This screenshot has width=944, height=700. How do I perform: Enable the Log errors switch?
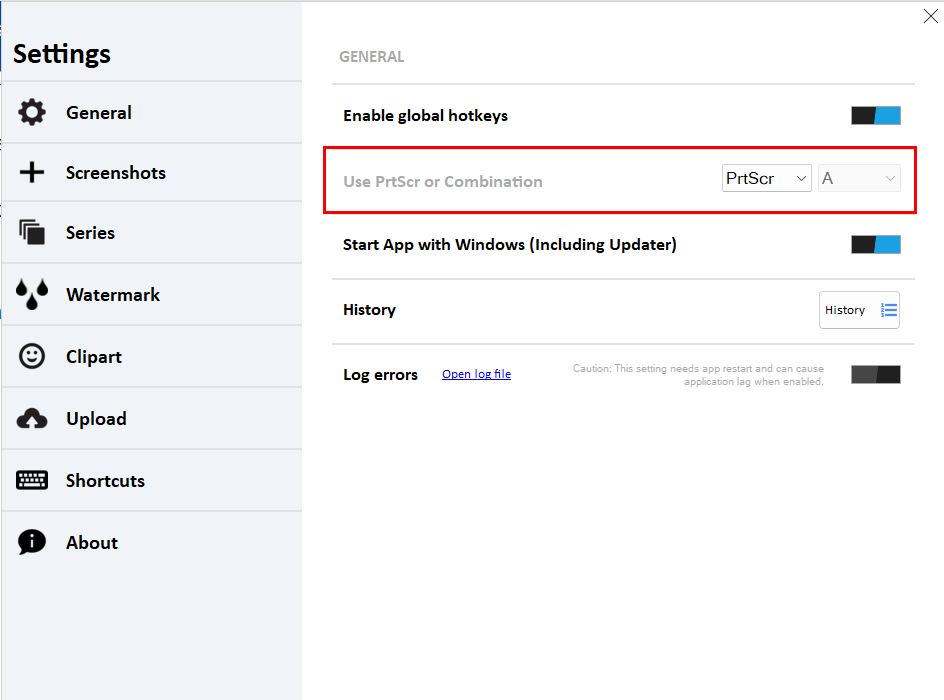tap(875, 374)
